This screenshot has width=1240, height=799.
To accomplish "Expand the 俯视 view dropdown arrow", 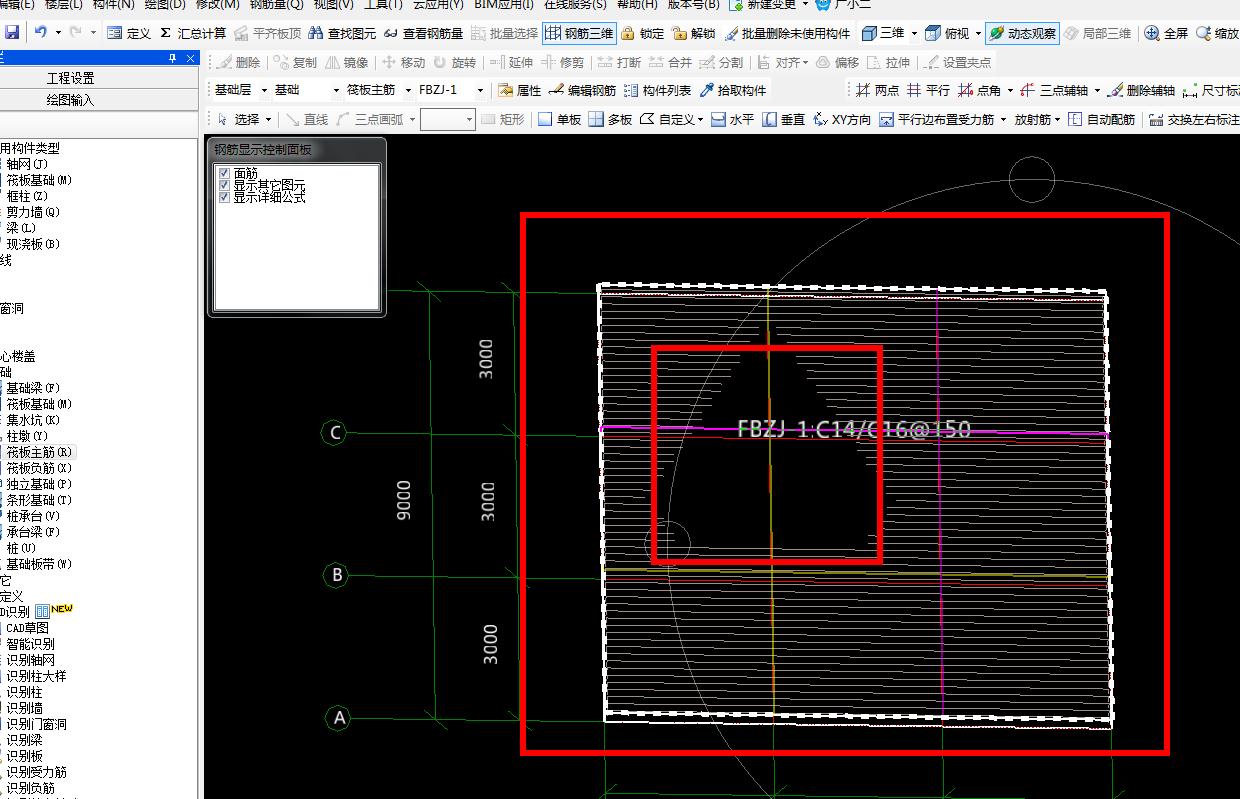I will pyautogui.click(x=978, y=33).
